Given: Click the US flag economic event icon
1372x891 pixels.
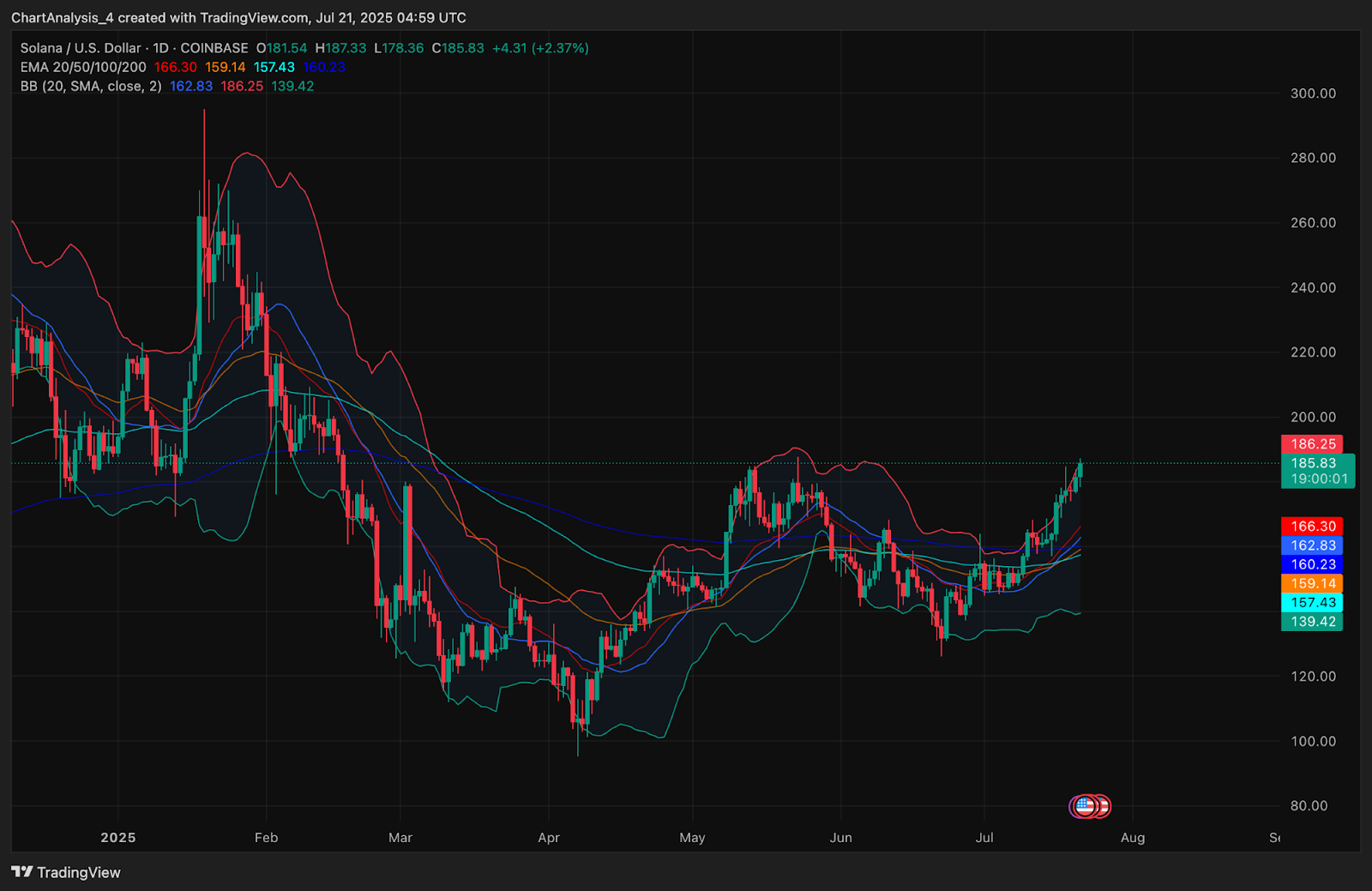Looking at the screenshot, I should 1085,806.
